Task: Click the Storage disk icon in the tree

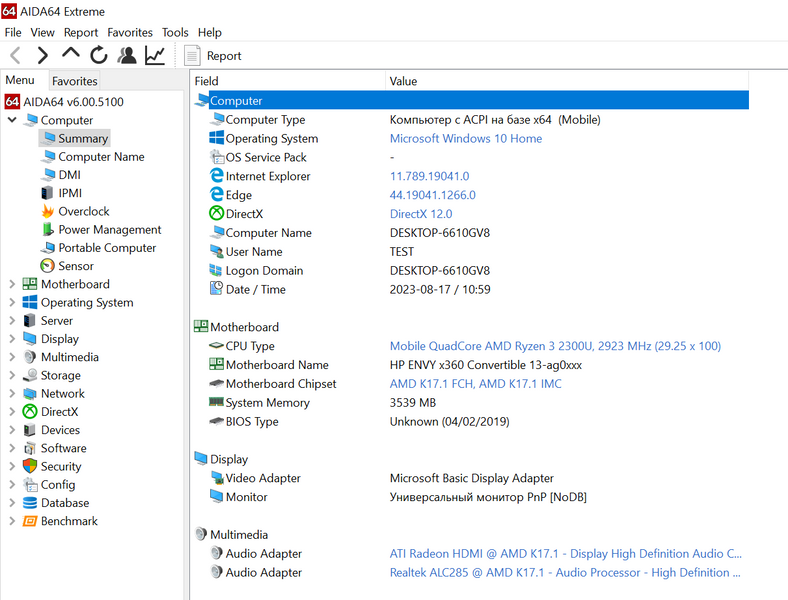Action: (30, 375)
